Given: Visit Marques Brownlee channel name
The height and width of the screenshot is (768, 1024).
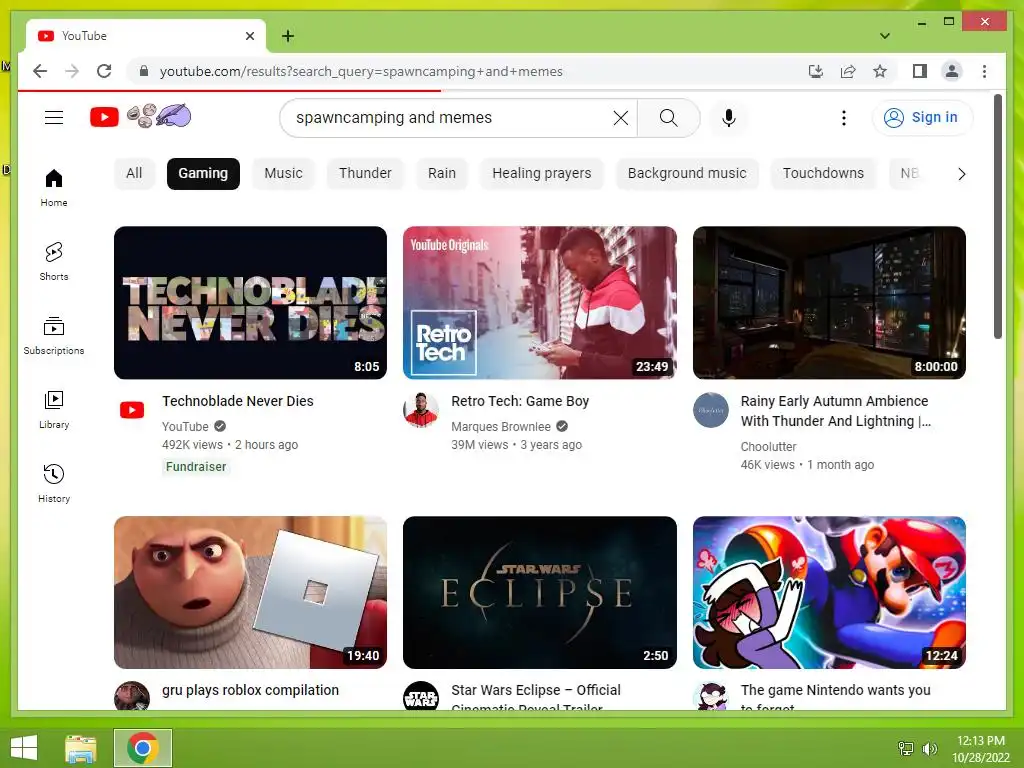Looking at the screenshot, I should 501,426.
